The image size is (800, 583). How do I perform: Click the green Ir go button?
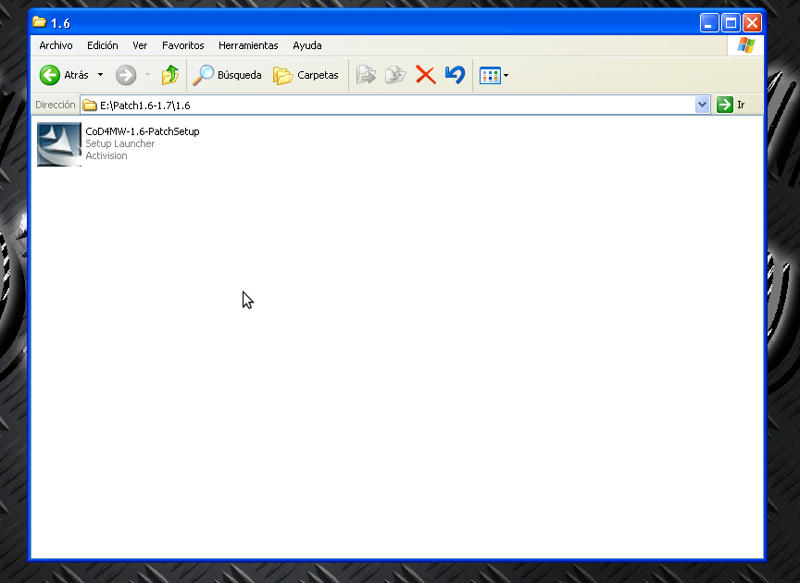point(732,105)
